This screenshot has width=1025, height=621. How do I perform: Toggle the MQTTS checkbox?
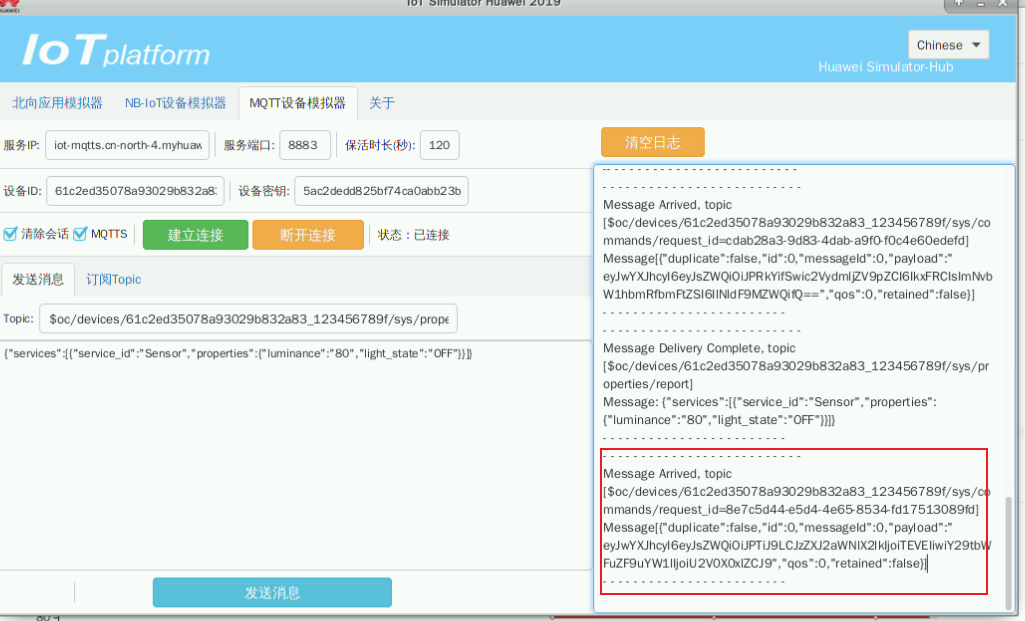click(80, 234)
